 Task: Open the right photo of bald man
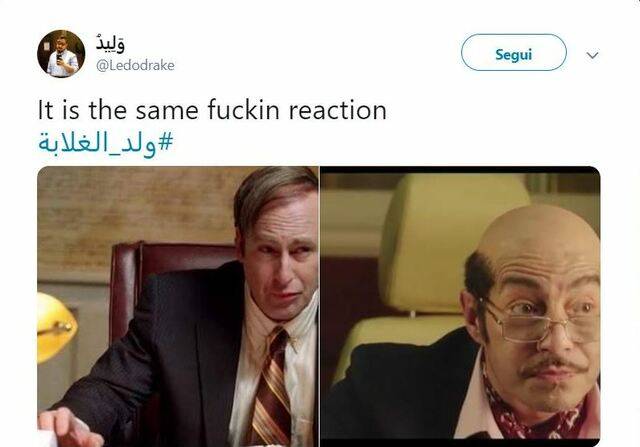tap(460, 306)
